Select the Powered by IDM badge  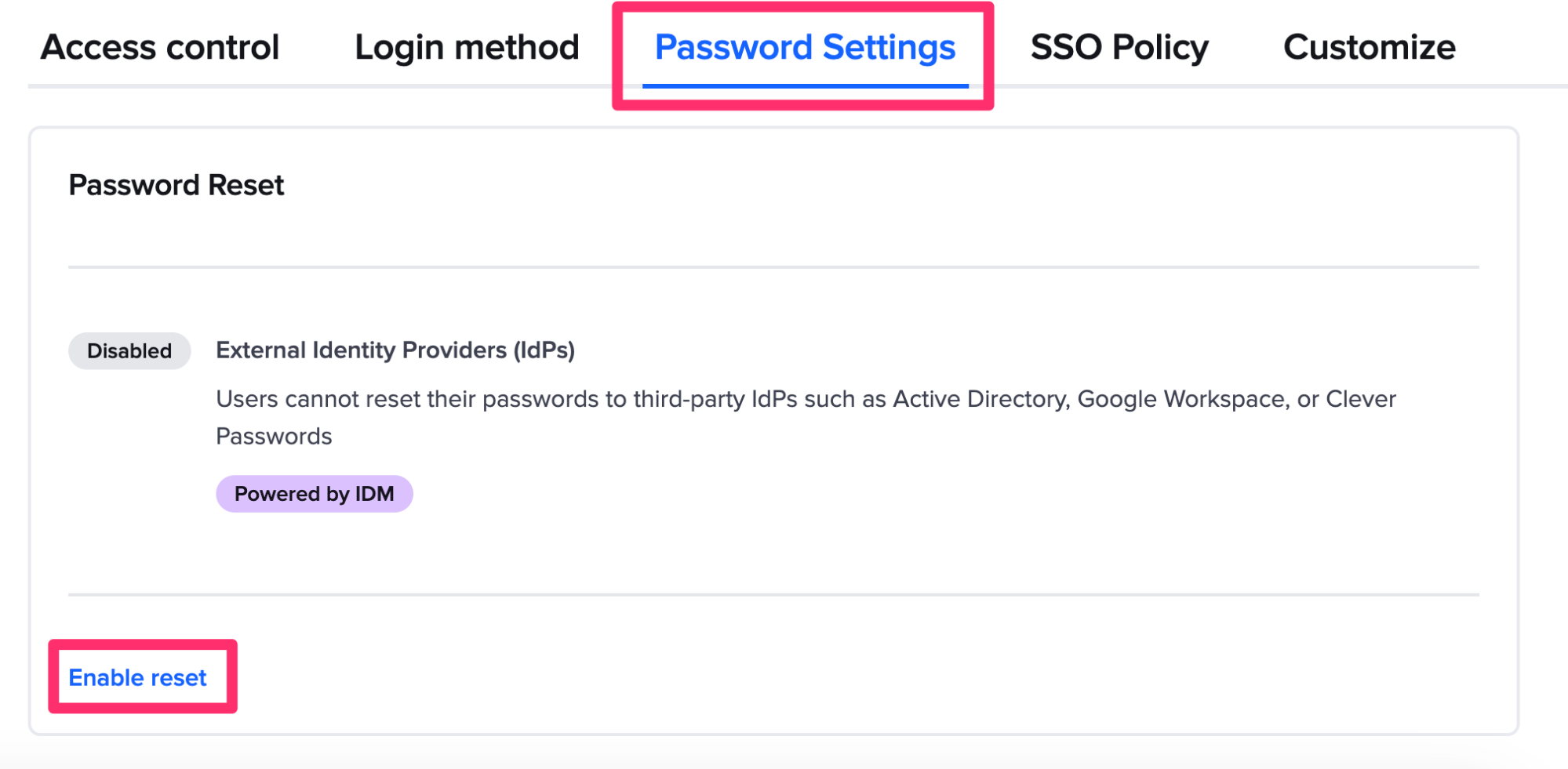point(314,493)
